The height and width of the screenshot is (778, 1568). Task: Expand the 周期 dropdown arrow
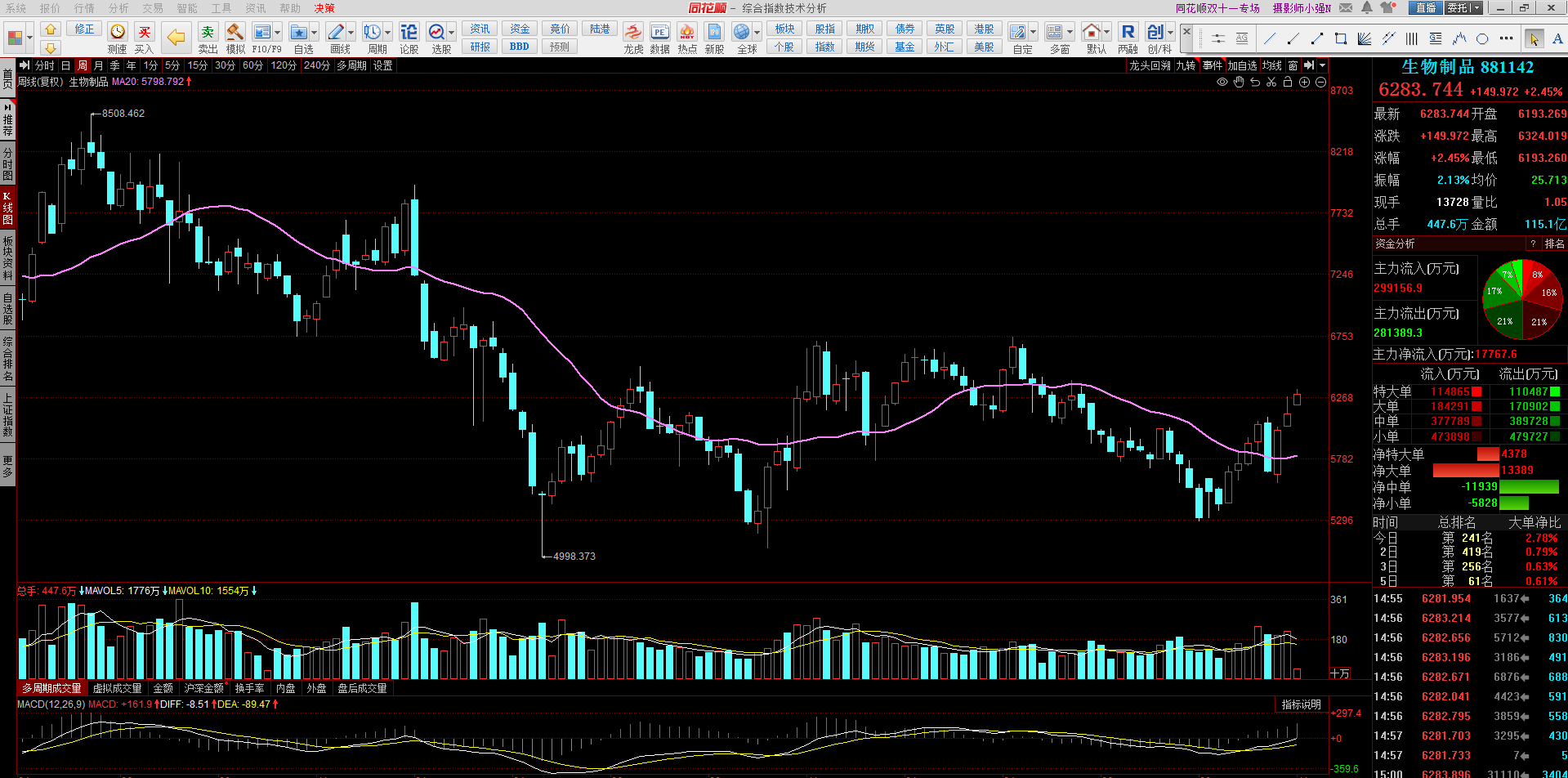(x=388, y=32)
